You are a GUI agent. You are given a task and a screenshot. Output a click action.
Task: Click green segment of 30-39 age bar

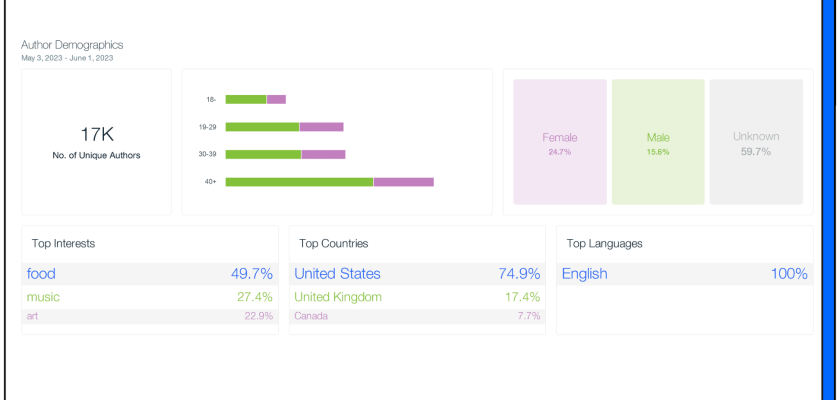pyautogui.click(x=263, y=154)
